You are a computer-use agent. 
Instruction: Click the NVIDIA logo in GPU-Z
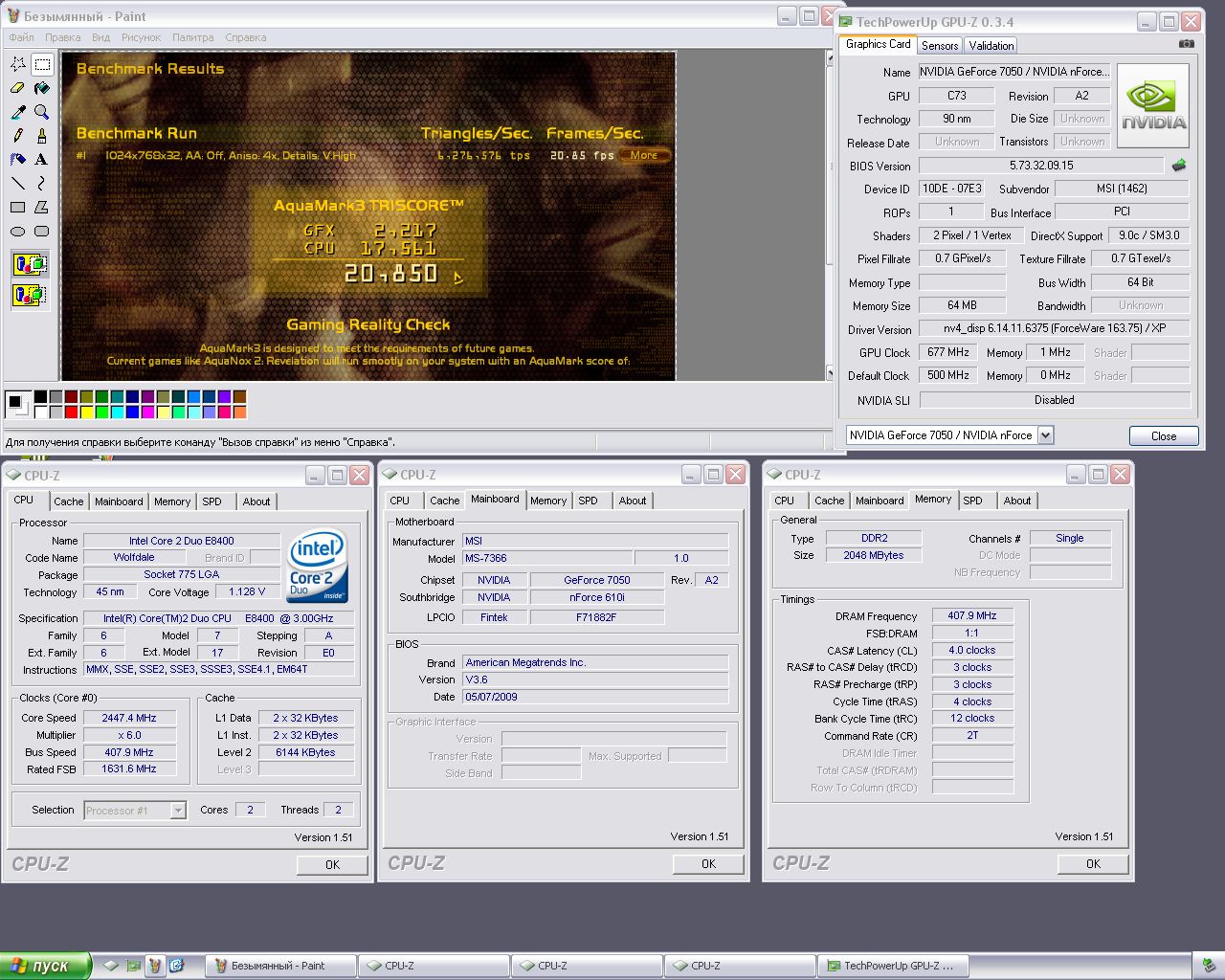pyautogui.click(x=1153, y=105)
